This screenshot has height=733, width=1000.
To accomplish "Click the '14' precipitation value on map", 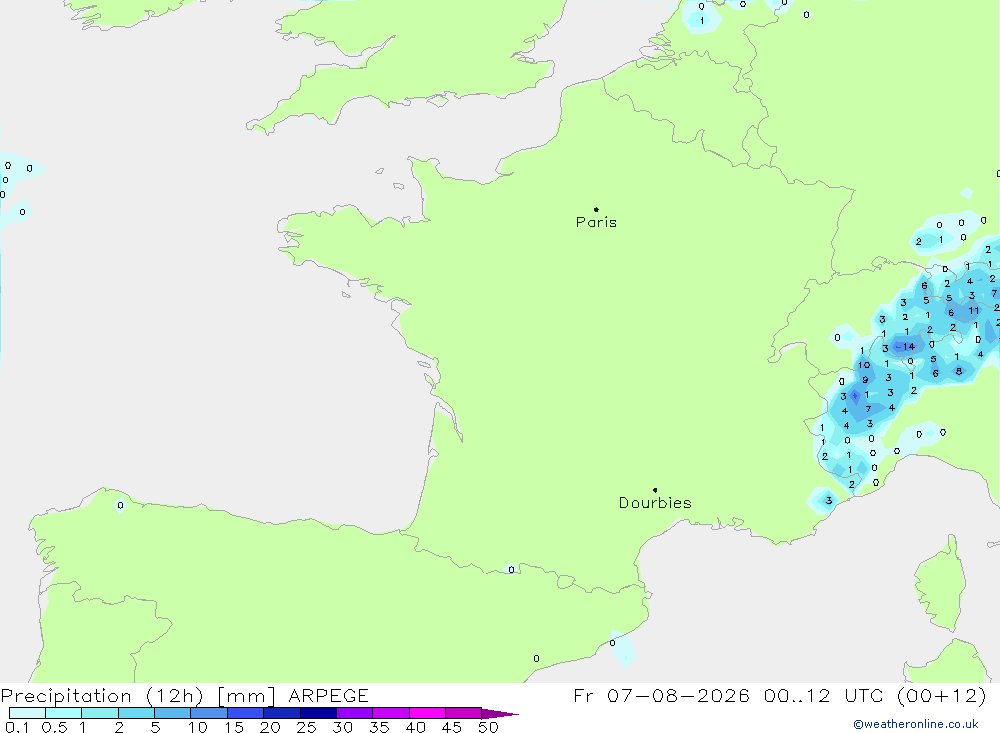I will coord(909,346).
